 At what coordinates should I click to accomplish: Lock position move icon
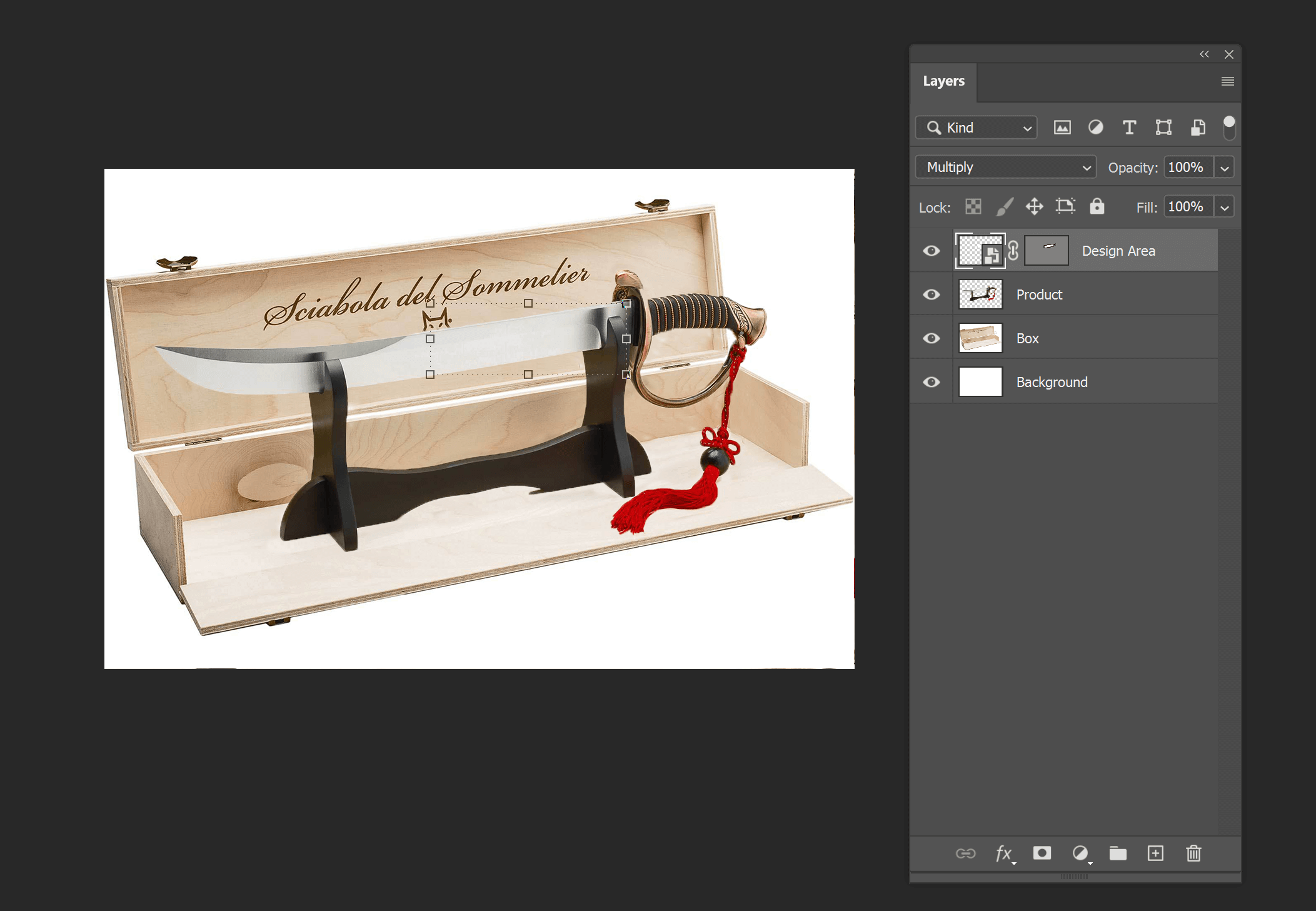[x=1035, y=207]
